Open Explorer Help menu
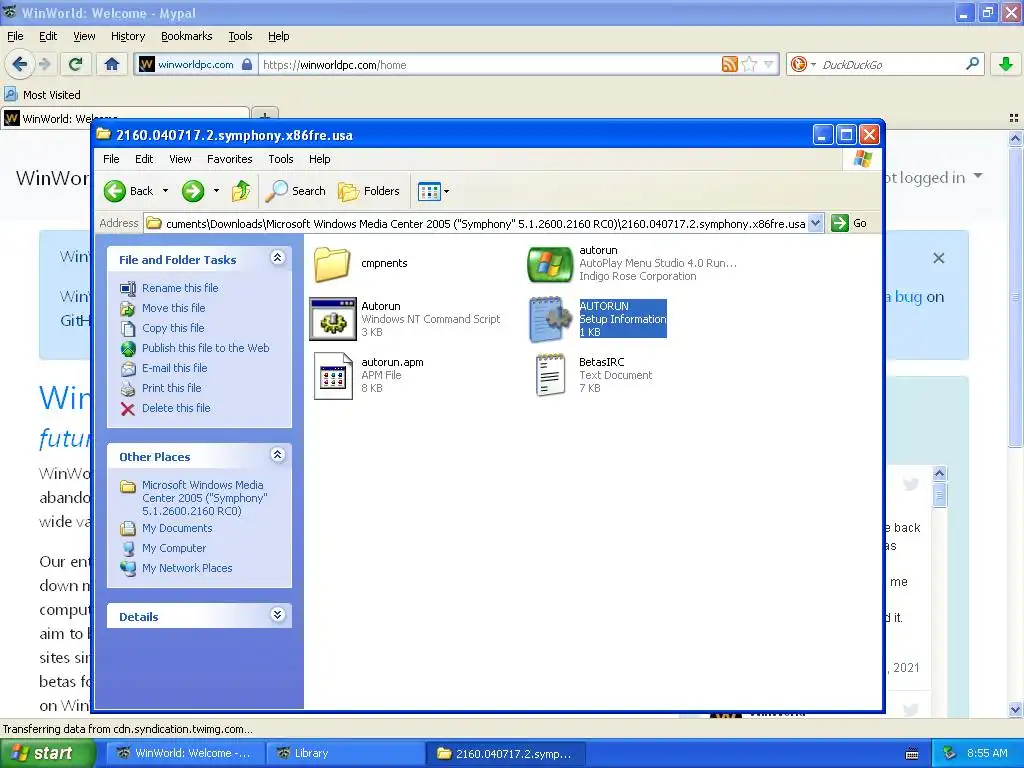 (x=319, y=159)
